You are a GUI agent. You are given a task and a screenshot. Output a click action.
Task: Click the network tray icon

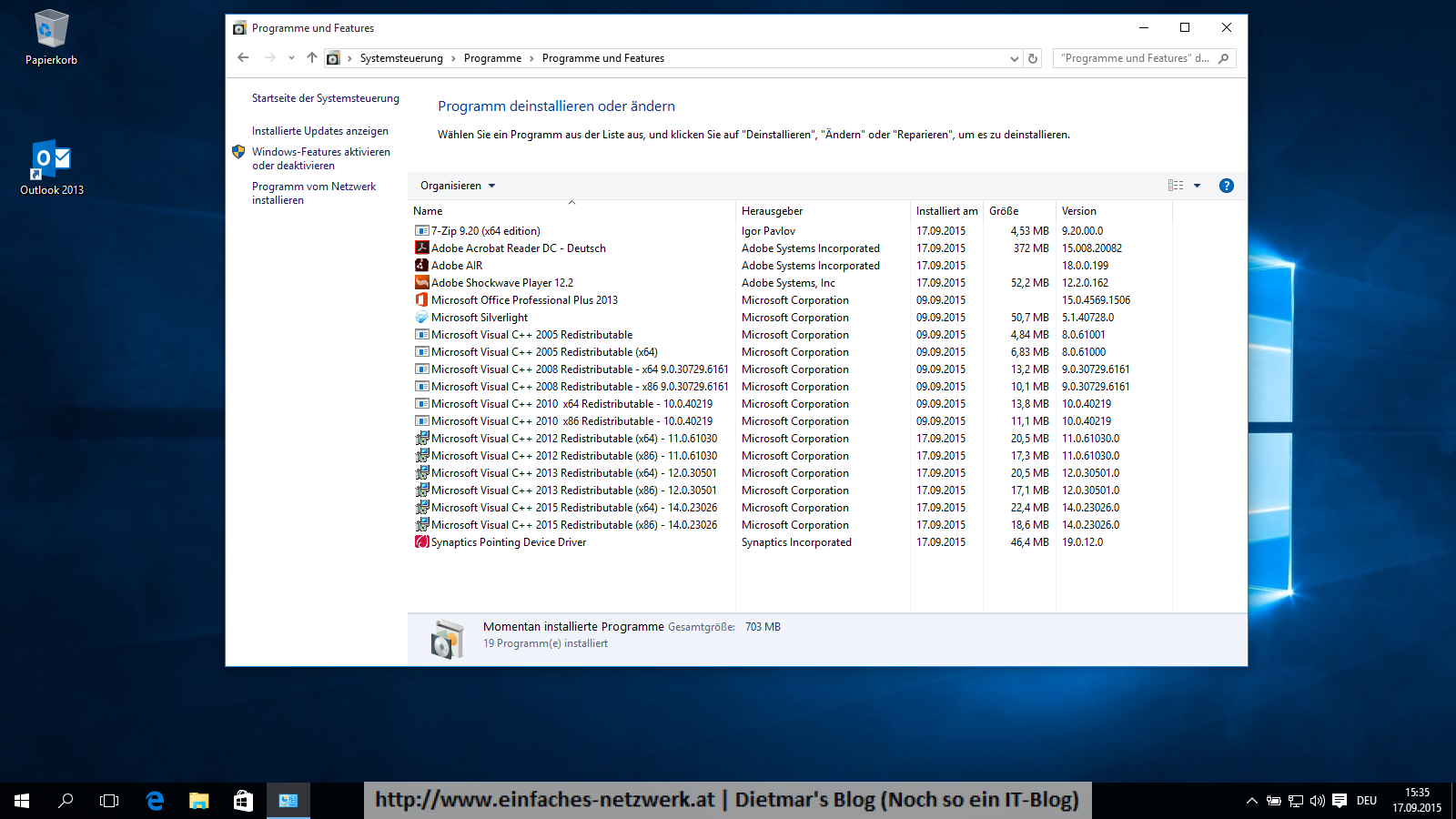point(1296,801)
